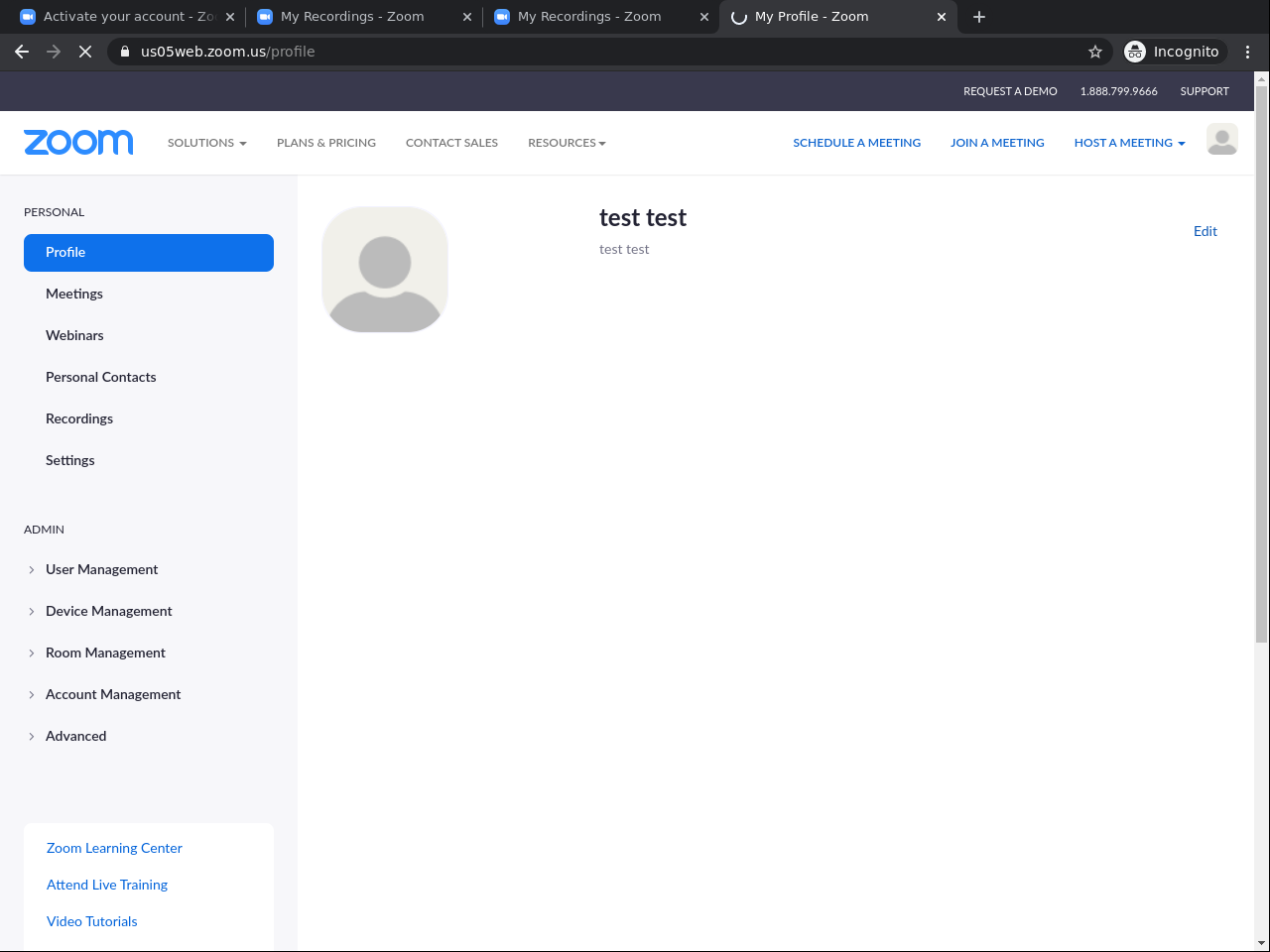Click the user avatar in header
Image resolution: width=1270 pixels, height=952 pixels.
point(1222,140)
